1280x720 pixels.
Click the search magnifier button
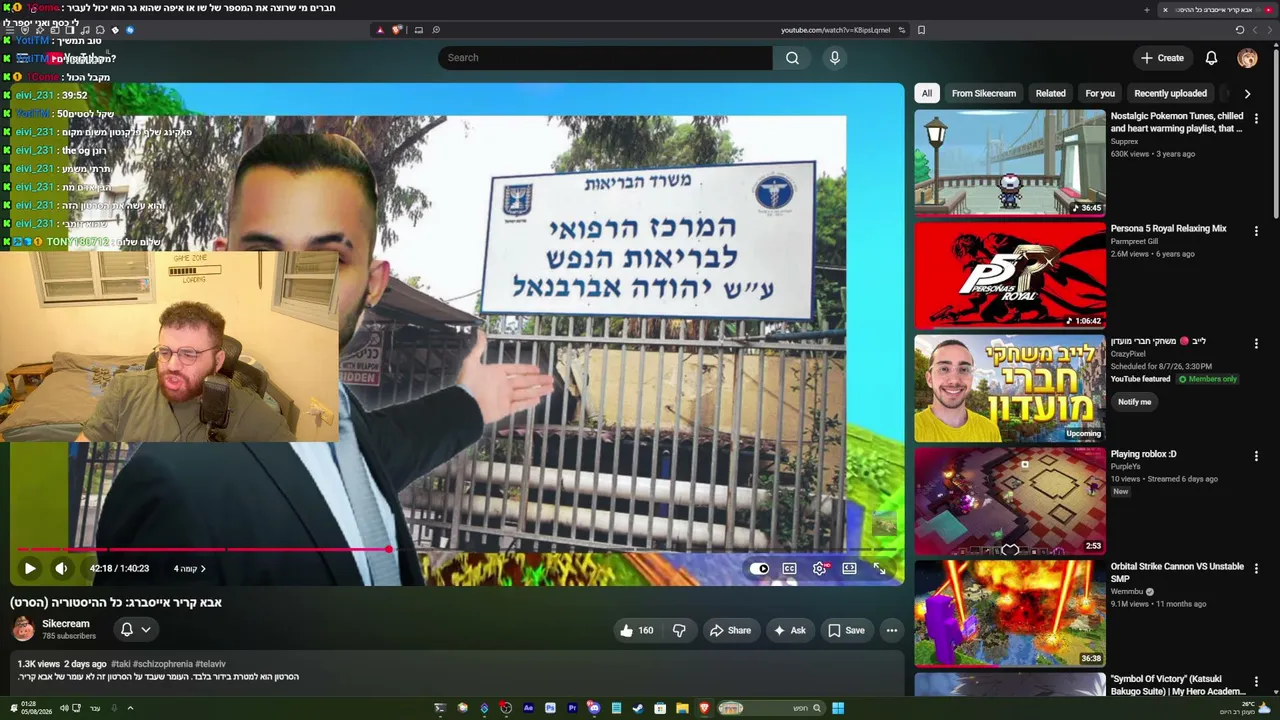coord(792,58)
